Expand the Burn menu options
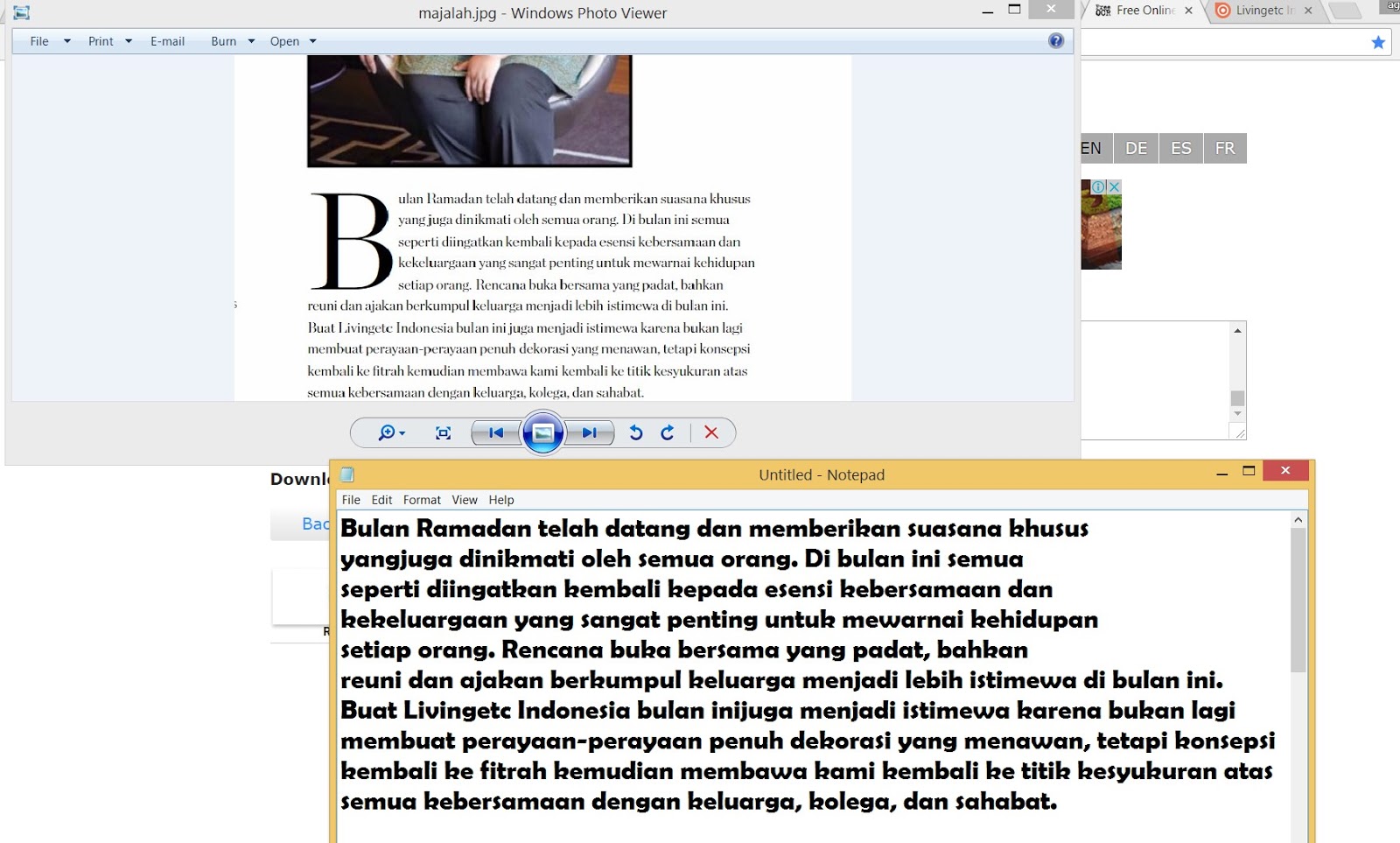 point(251,40)
